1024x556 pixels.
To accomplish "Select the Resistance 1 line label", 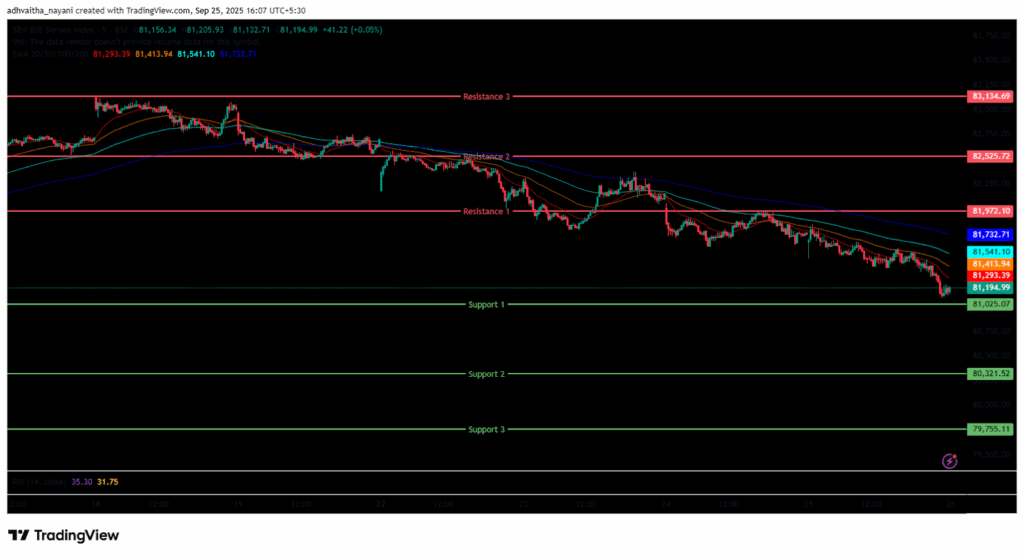I will pyautogui.click(x=486, y=211).
